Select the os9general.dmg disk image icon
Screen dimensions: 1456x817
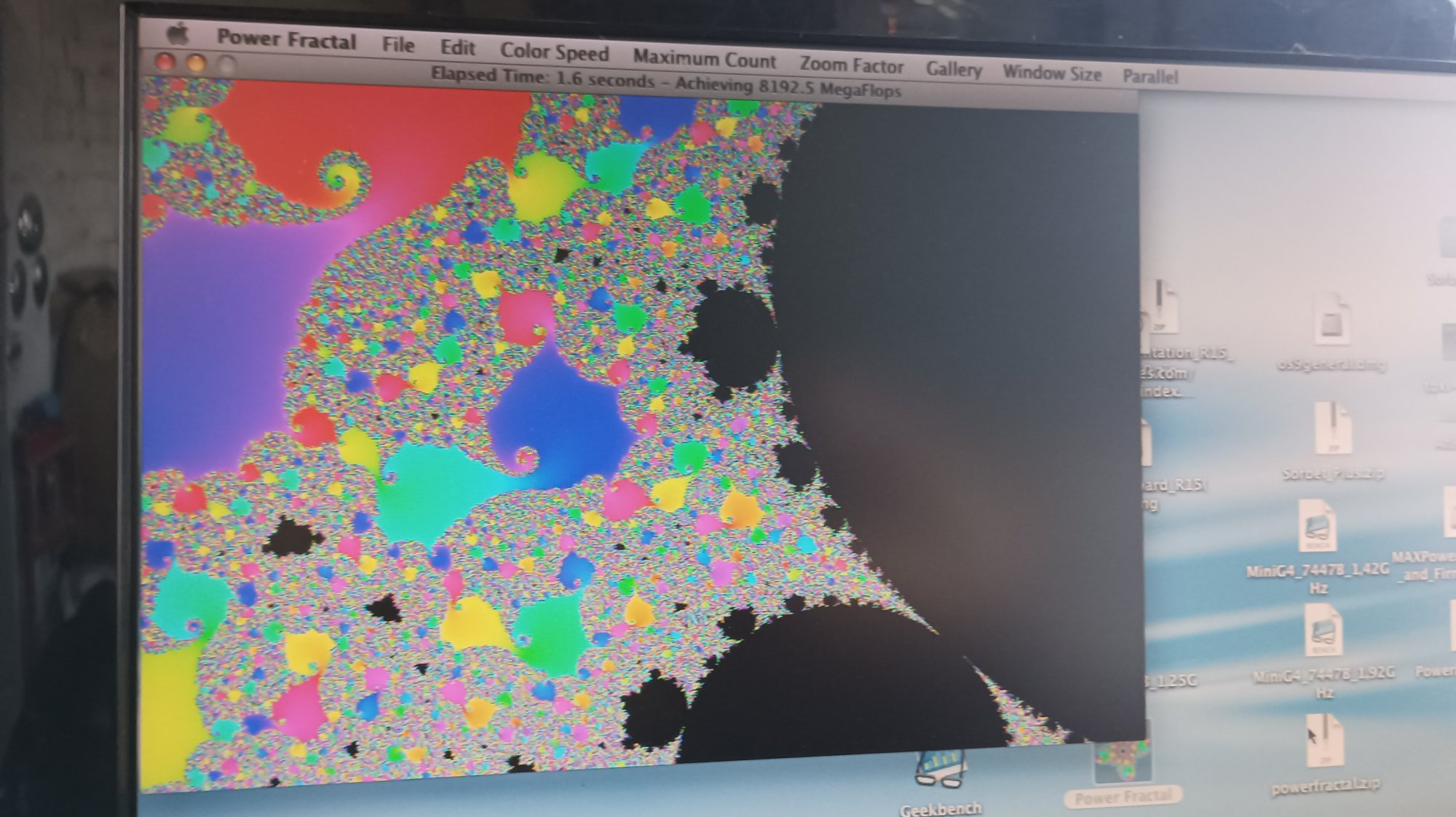coord(1331,319)
